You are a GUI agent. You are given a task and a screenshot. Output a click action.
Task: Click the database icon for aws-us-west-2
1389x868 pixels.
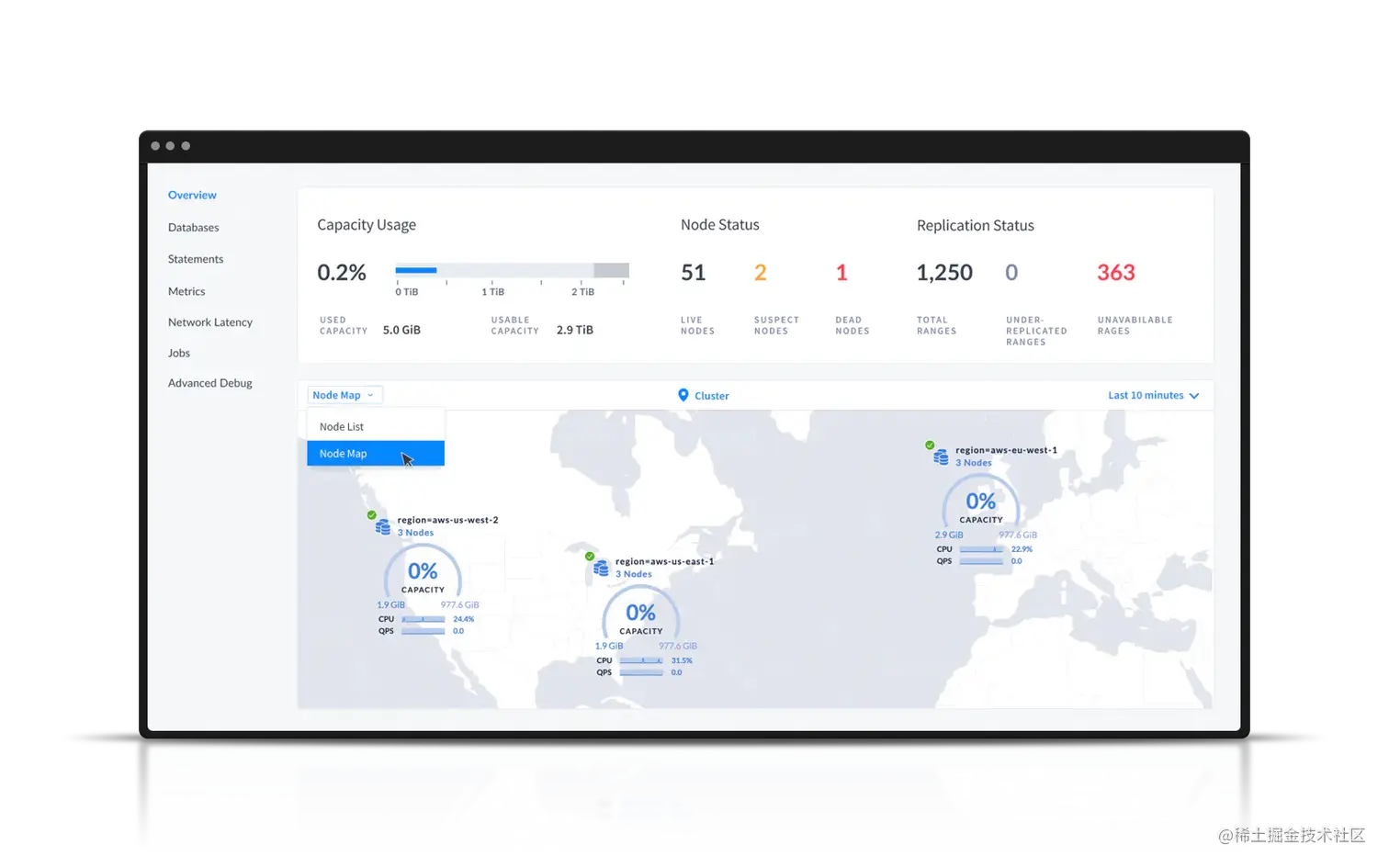point(383,527)
